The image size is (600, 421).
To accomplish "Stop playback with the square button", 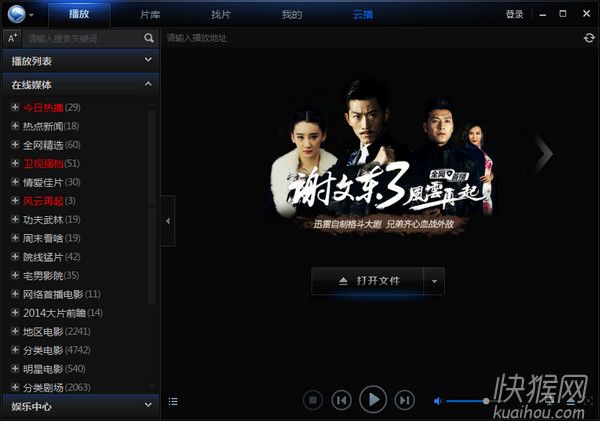I will (313, 400).
